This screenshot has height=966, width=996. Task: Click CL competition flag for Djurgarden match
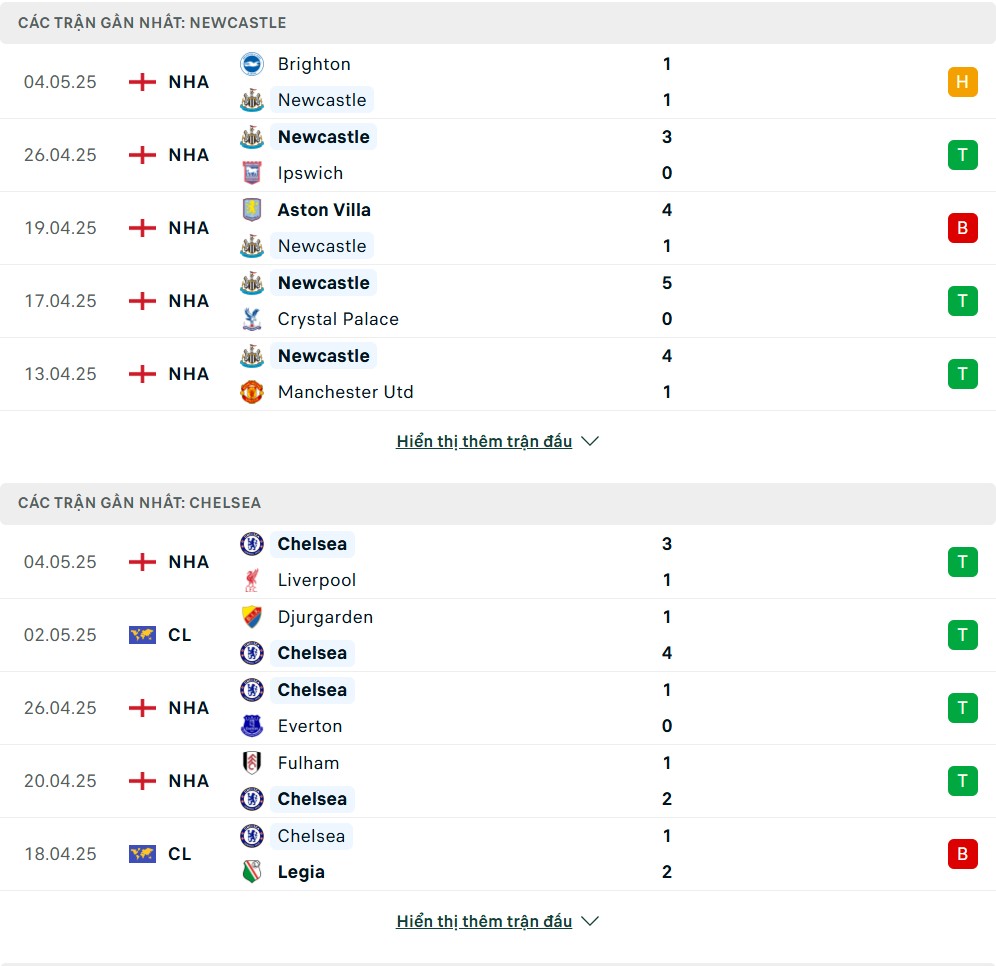(142, 635)
